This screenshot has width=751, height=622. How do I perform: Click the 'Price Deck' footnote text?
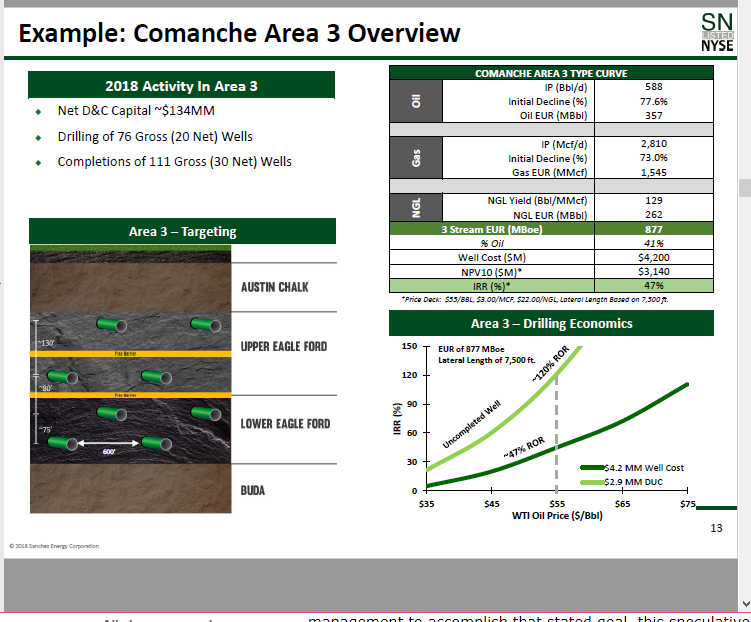coord(535,299)
